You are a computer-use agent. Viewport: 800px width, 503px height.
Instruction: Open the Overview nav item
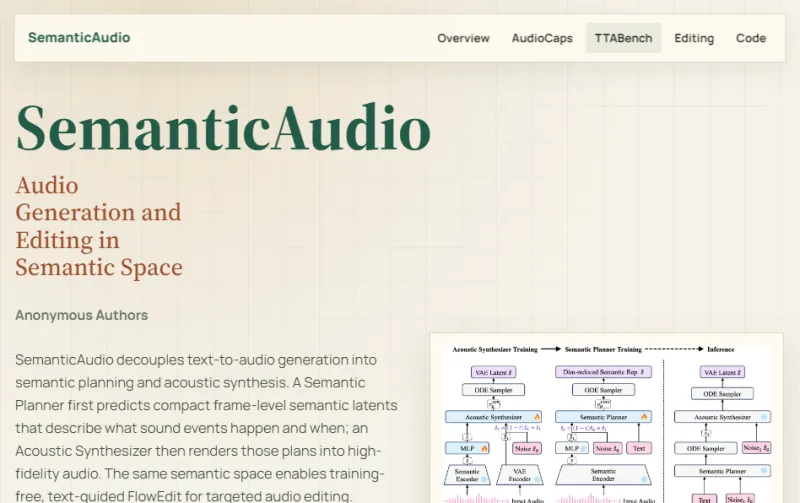(x=463, y=38)
